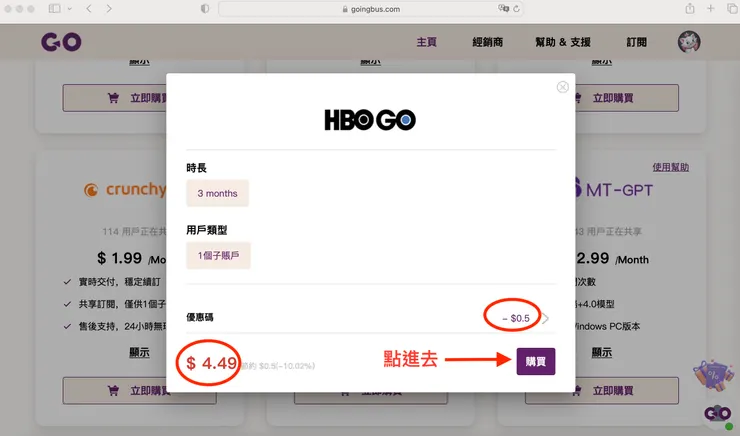Viewport: 740px width, 436px height.
Task: Open the -$0.5 coupon discount value
Action: pyautogui.click(x=516, y=319)
